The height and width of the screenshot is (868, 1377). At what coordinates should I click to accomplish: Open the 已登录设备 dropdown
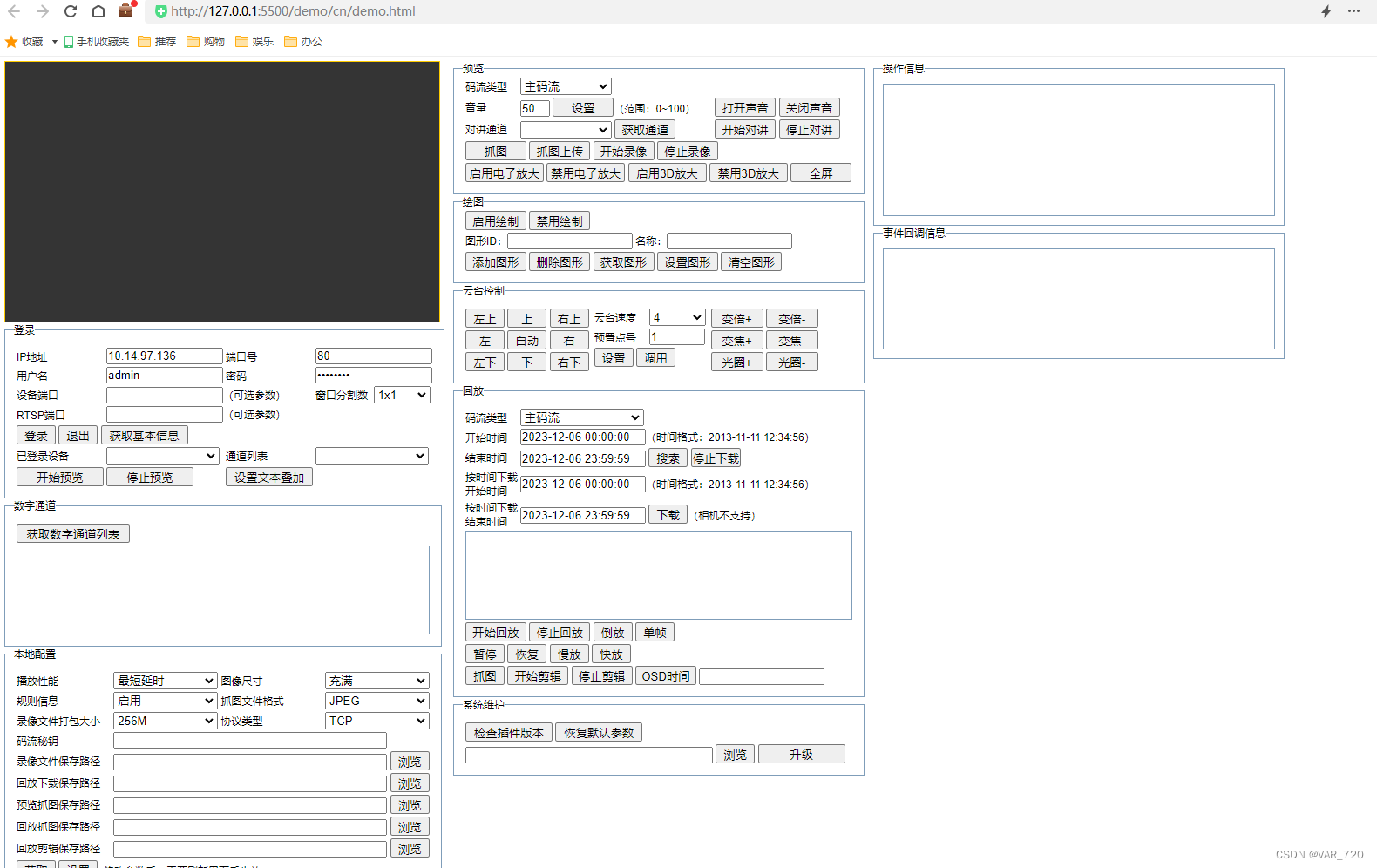162,456
